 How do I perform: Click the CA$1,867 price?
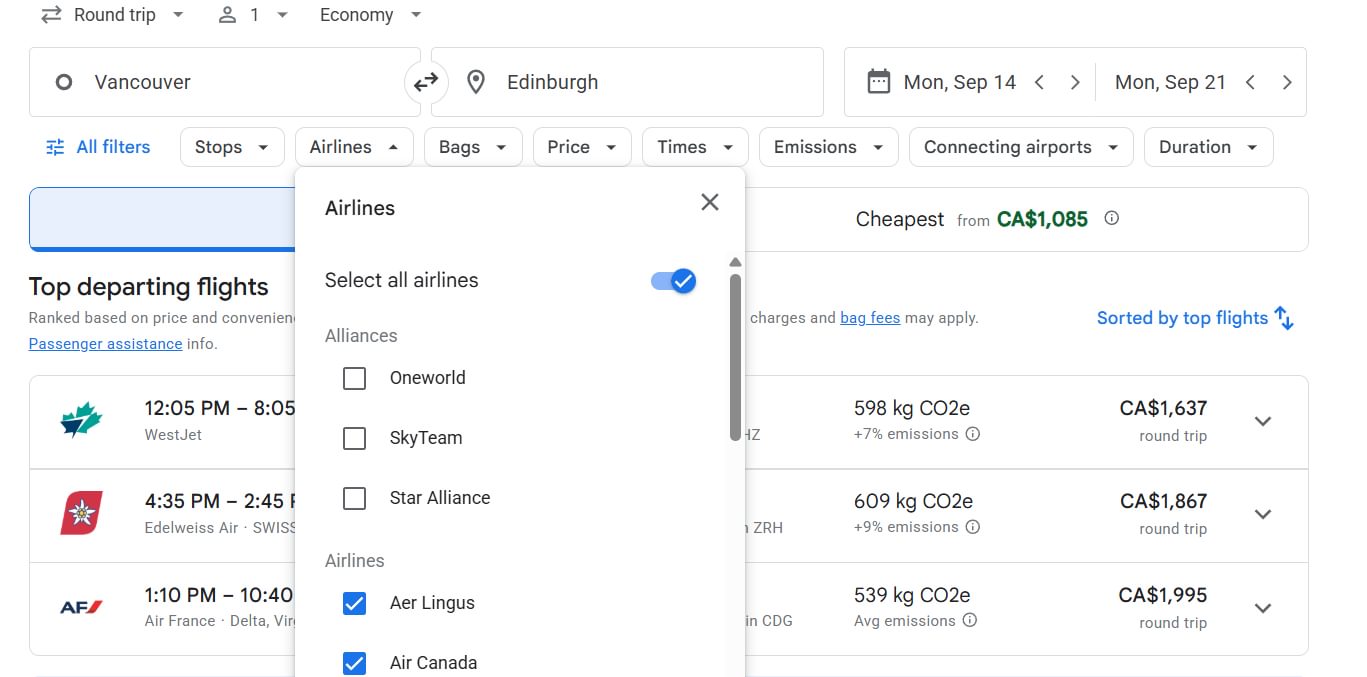click(1163, 501)
